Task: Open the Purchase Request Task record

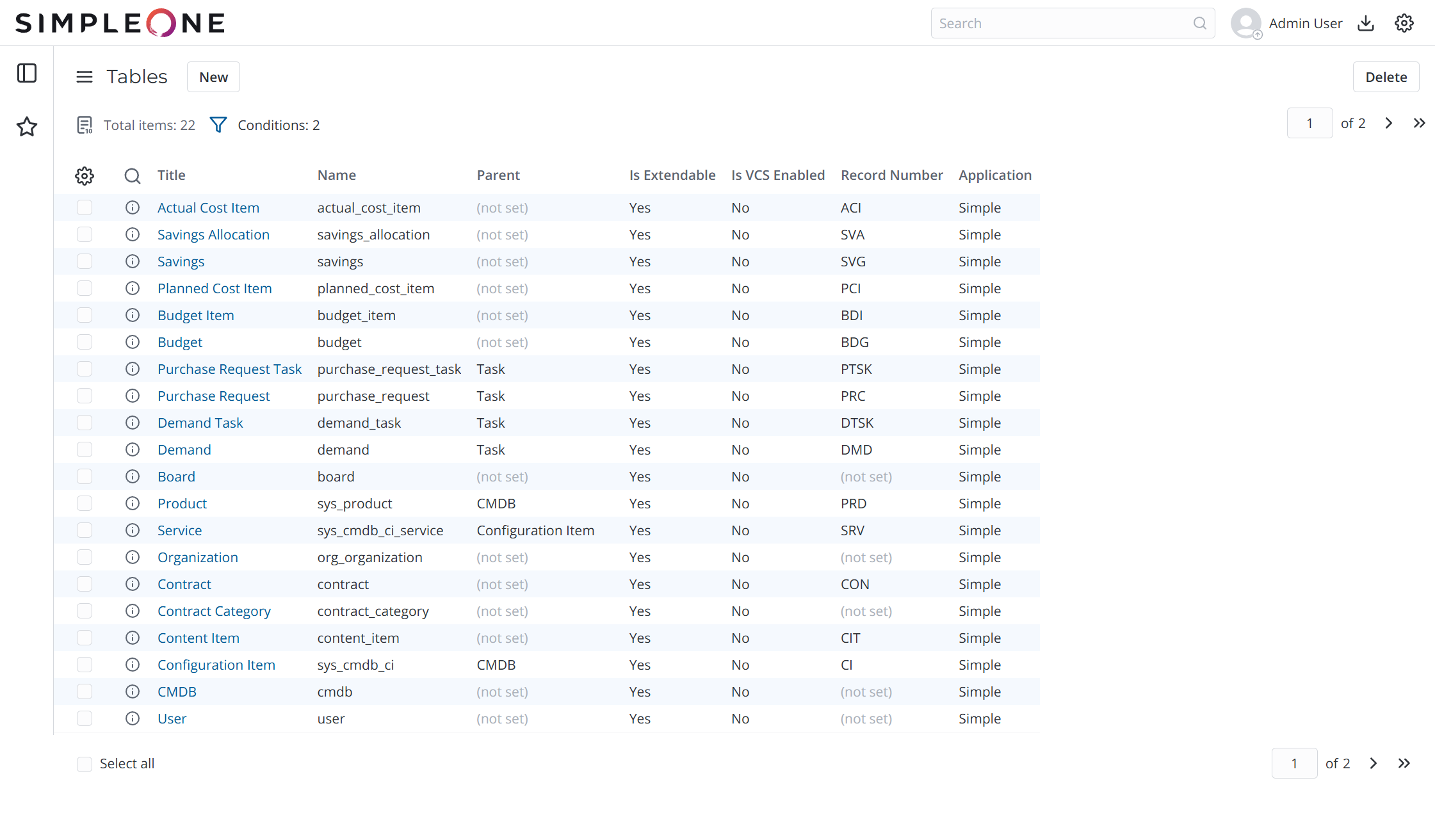Action: [229, 369]
